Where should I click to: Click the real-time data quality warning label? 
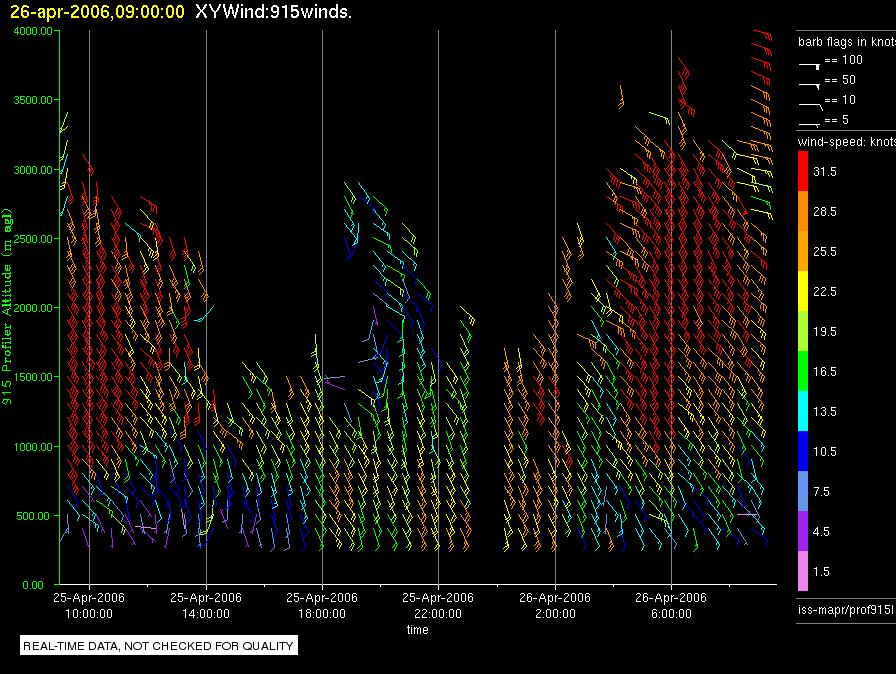159,646
